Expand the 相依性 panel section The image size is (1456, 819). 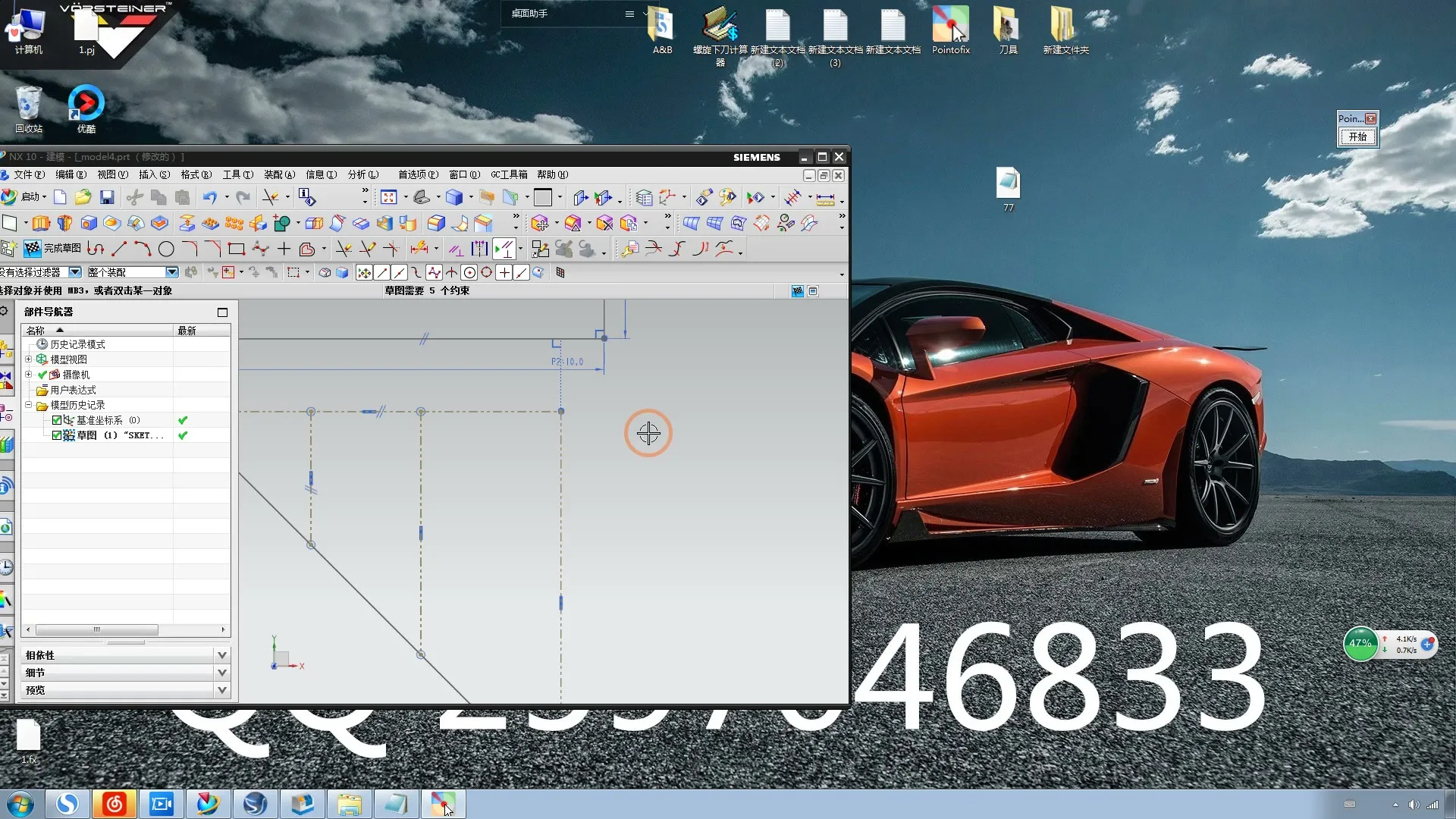[221, 655]
